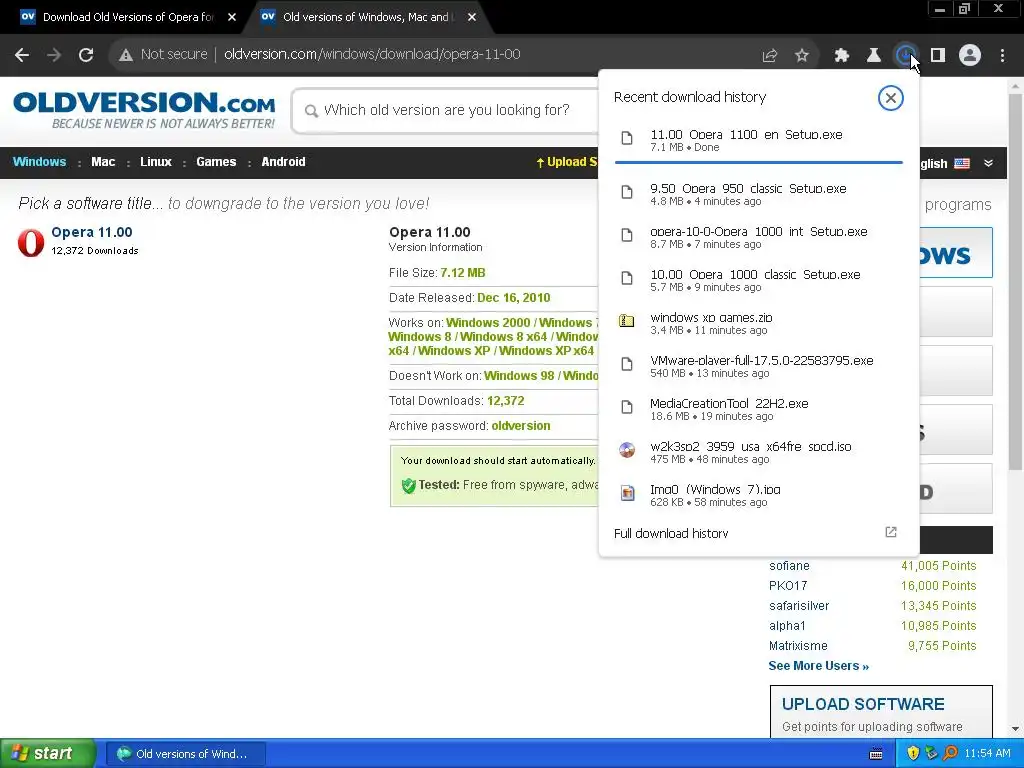Image resolution: width=1024 pixels, height=768 pixels.
Task: Click the US flag language icon
Action: click(962, 163)
